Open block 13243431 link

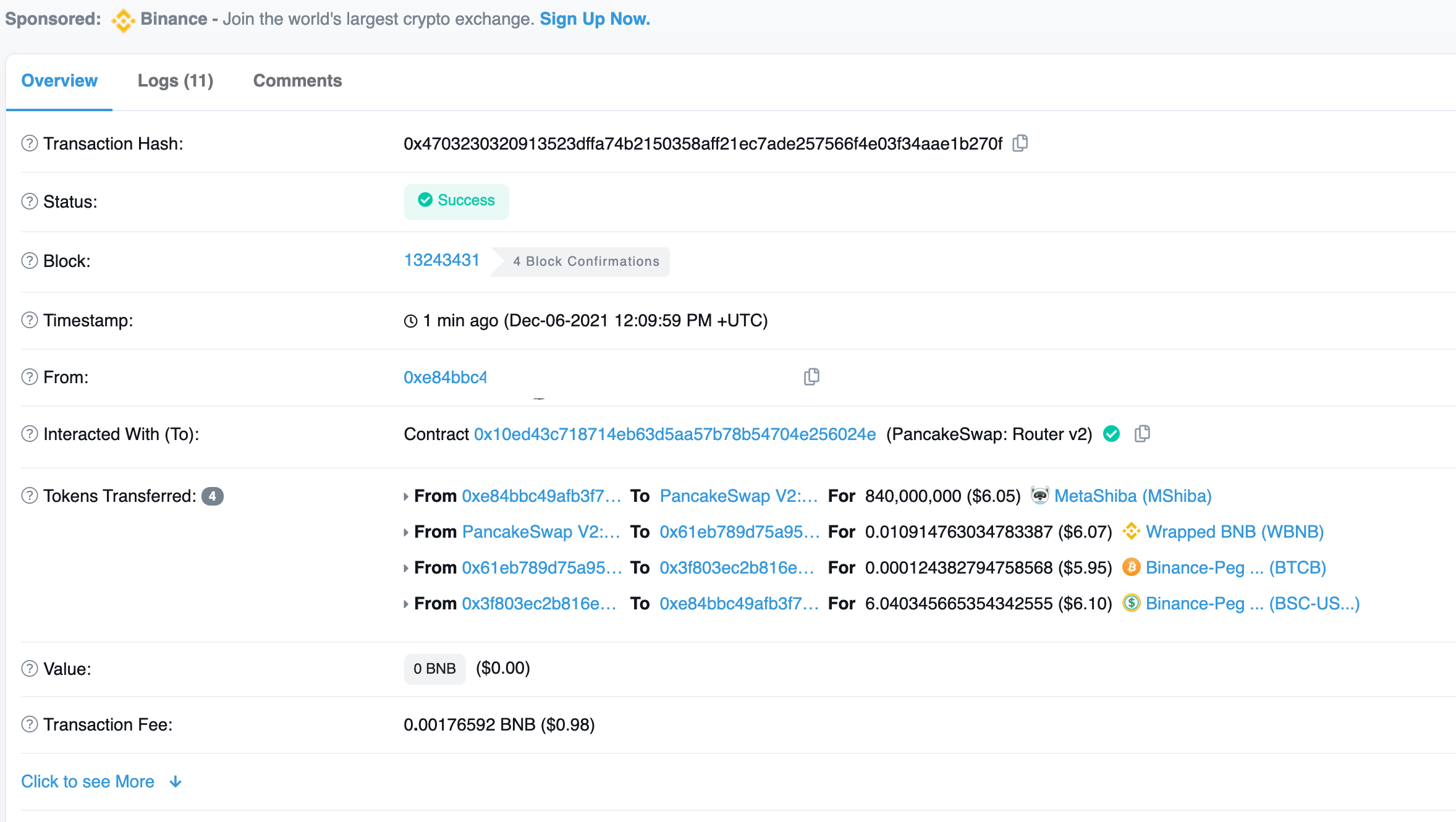(x=441, y=260)
